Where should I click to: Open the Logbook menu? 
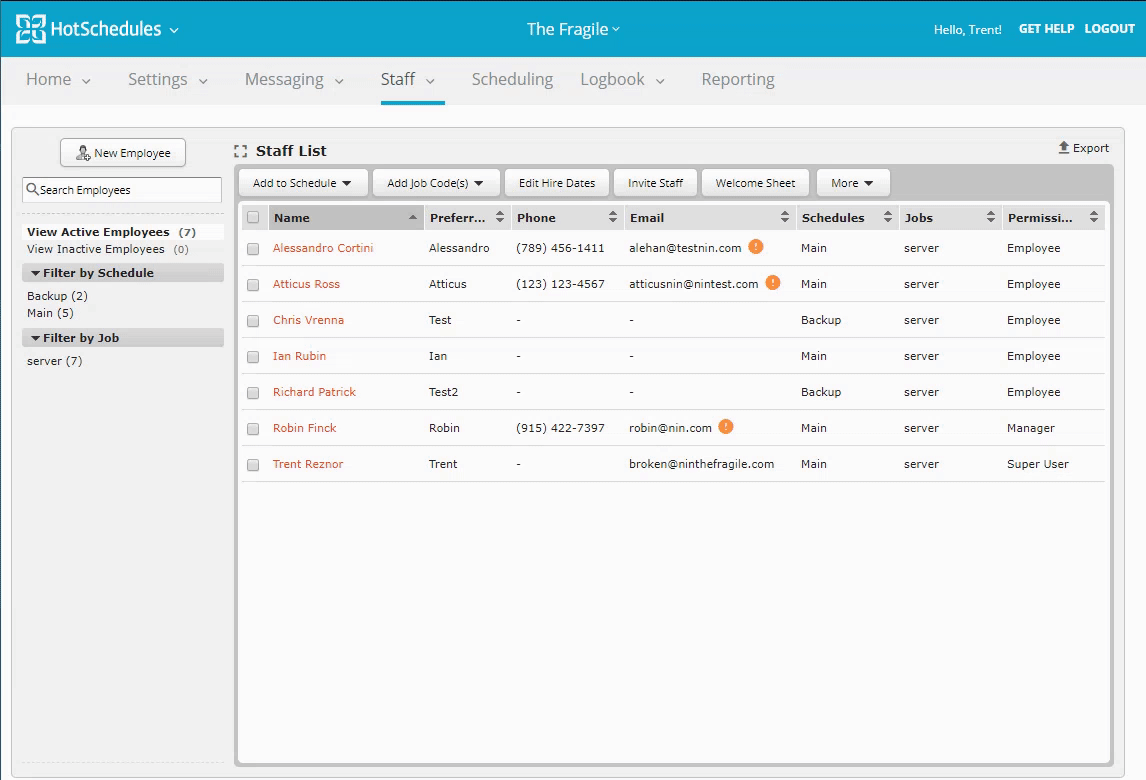tap(623, 80)
